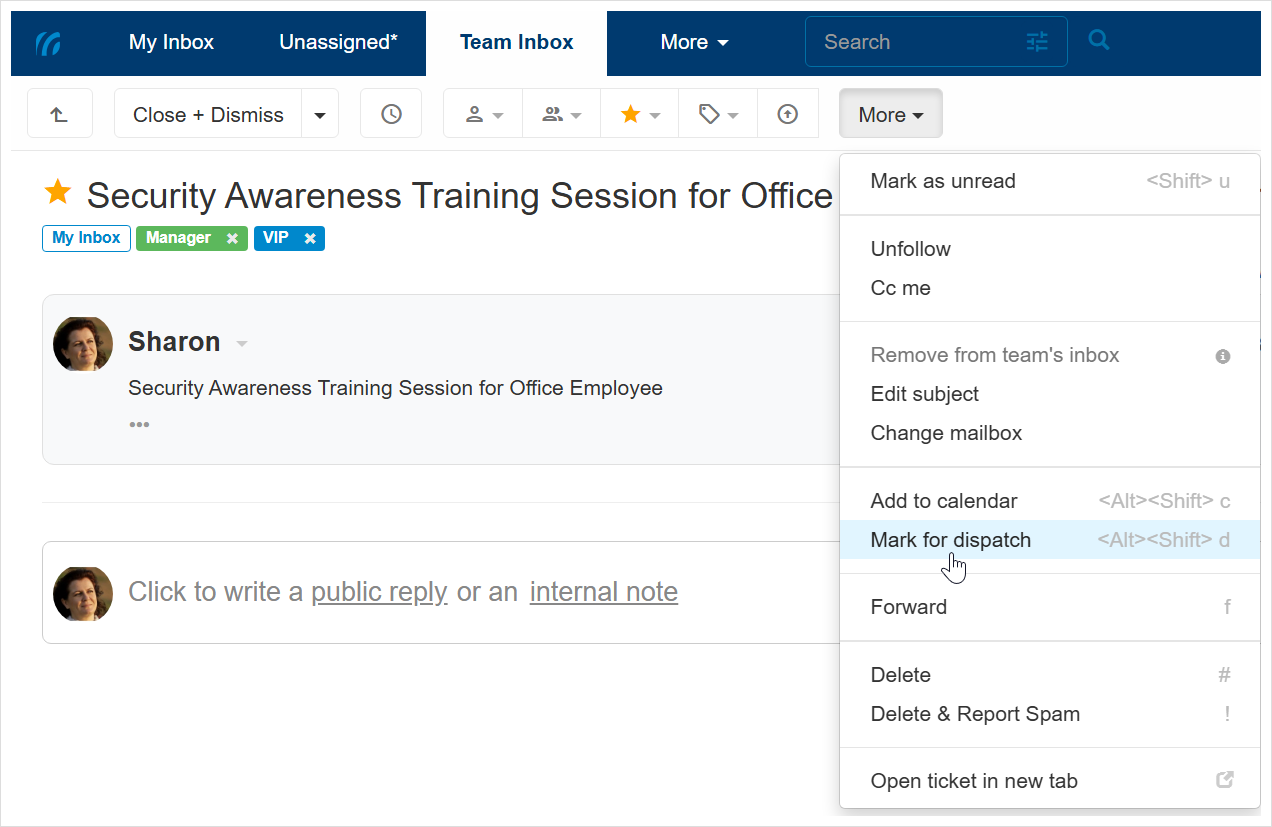Open the assign user icon dropdown
Image resolution: width=1272 pixels, height=827 pixels.
[x=483, y=114]
